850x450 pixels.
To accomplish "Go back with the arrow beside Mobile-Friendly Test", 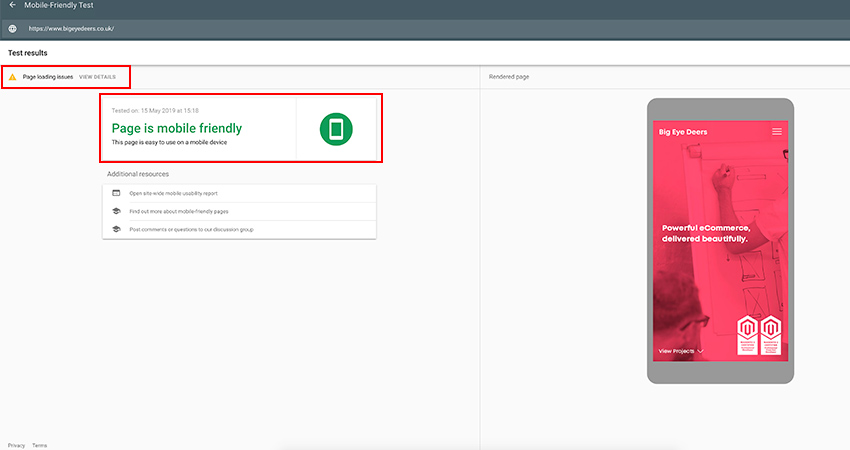I will pos(12,5).
